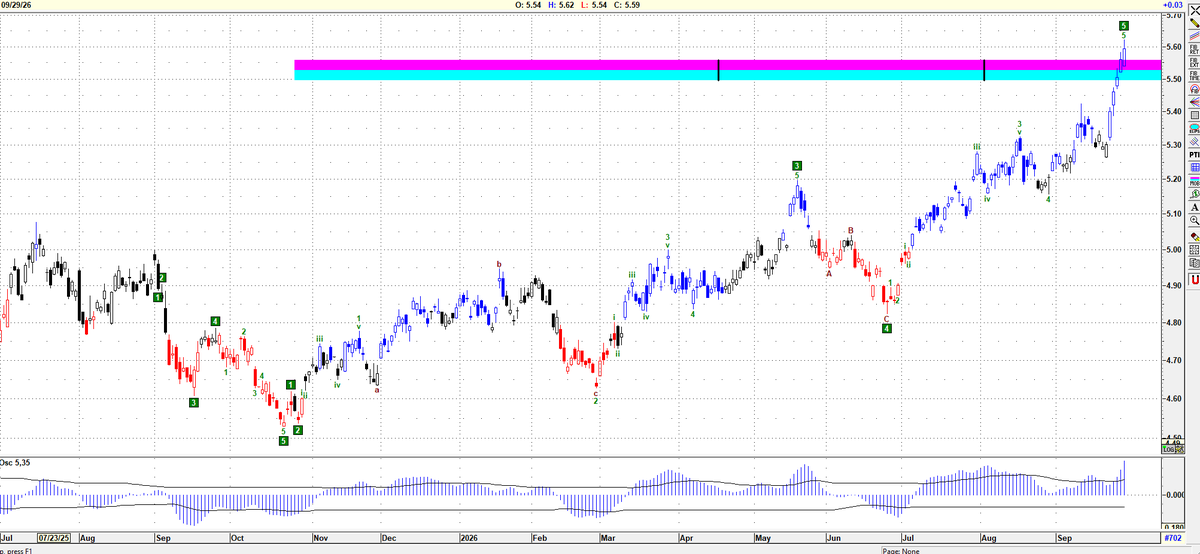Select the pencil drawing tool
The image size is (1200, 554).
click(1193, 22)
